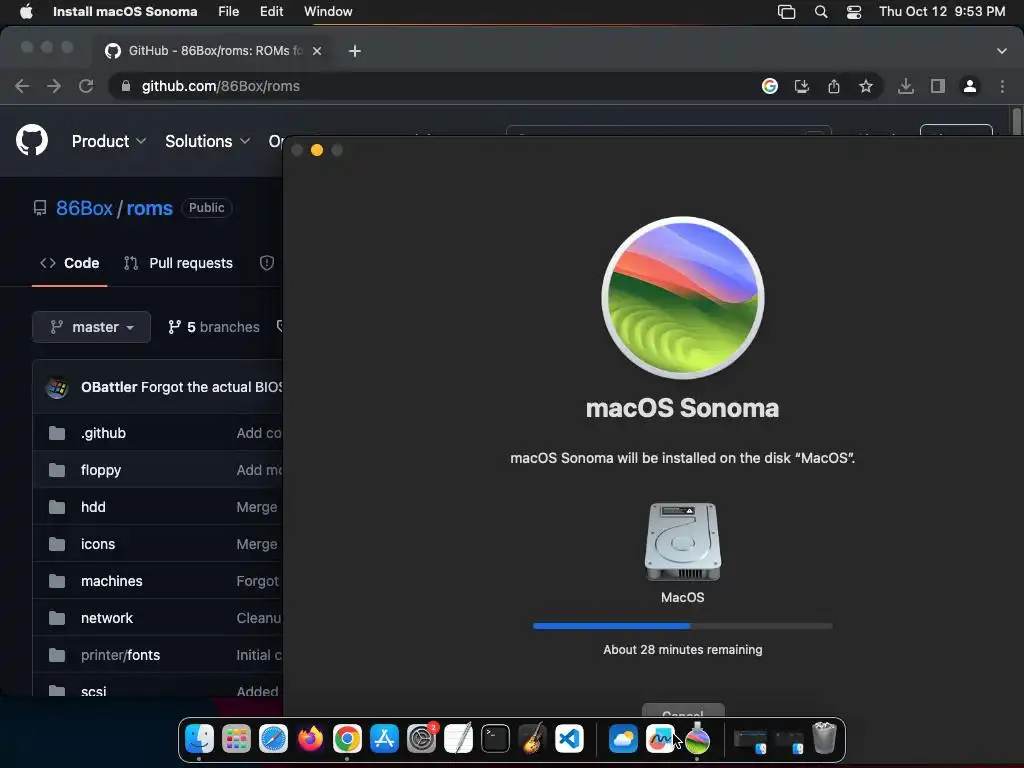This screenshot has height=768, width=1024.
Task: Click the Chrome back arrow
Action: (22, 86)
